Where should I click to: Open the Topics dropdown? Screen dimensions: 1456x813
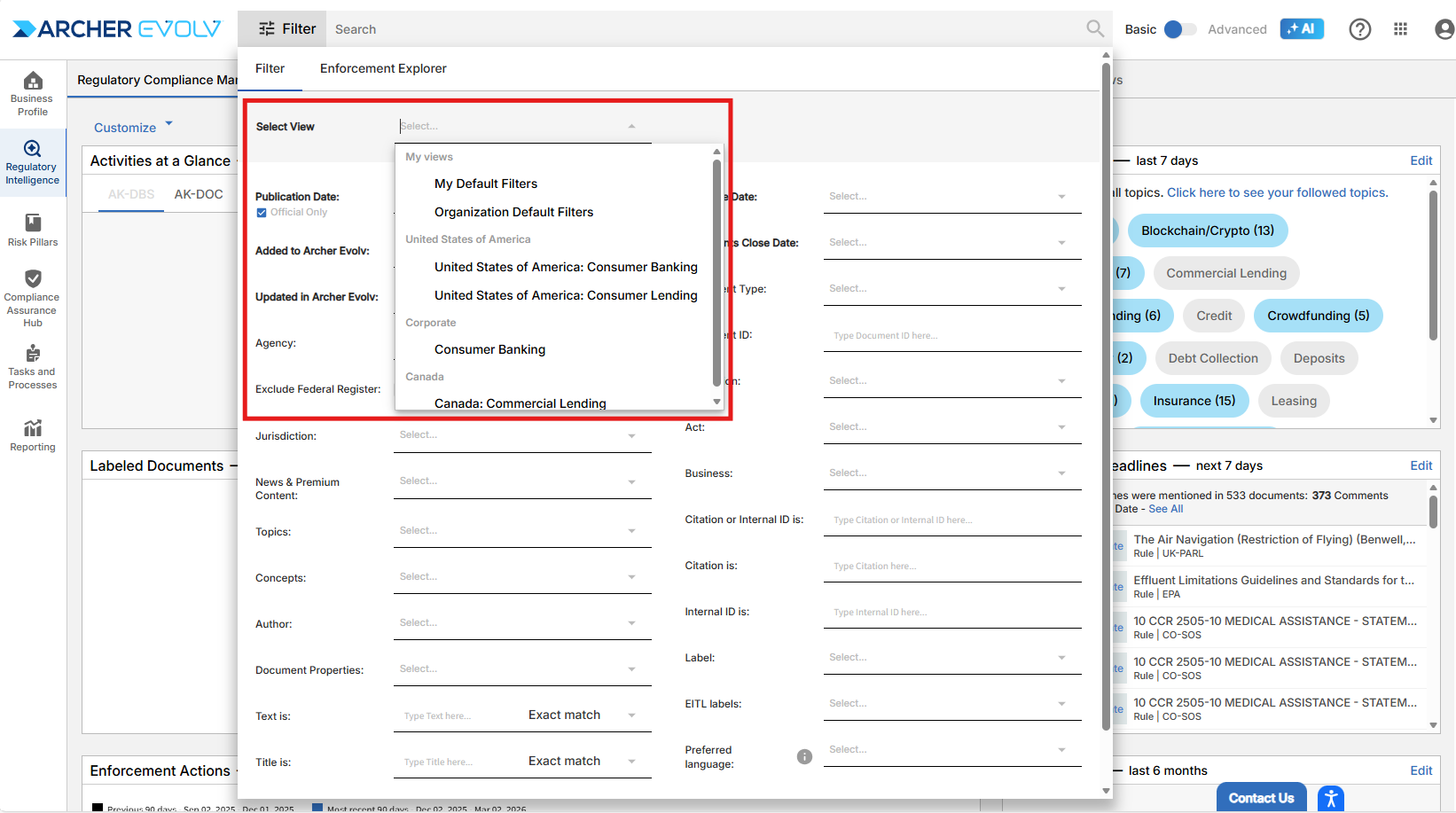522,531
